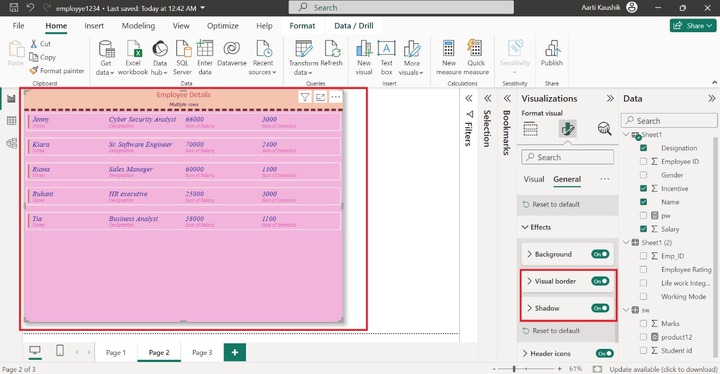Collapse the Sheet1 table
This screenshot has height=374, width=720.
[x=626, y=135]
